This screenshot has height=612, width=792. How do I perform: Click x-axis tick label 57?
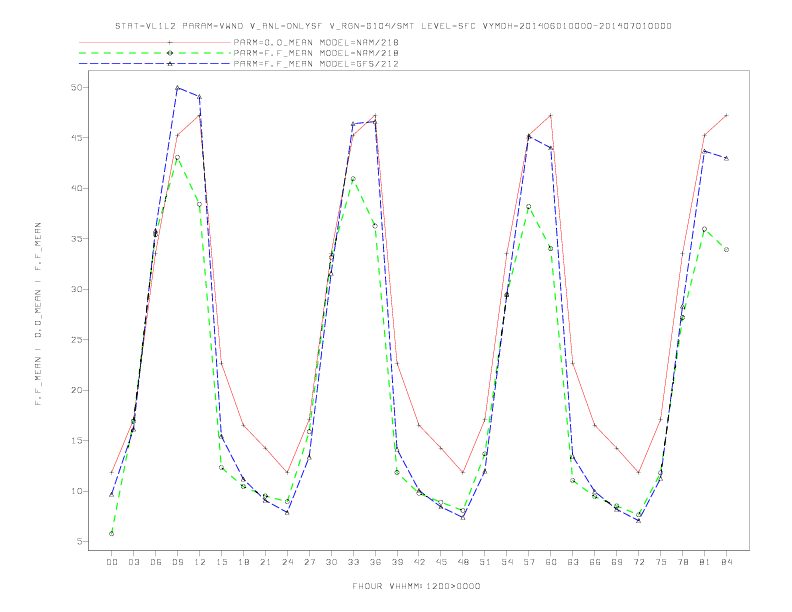pos(529,562)
